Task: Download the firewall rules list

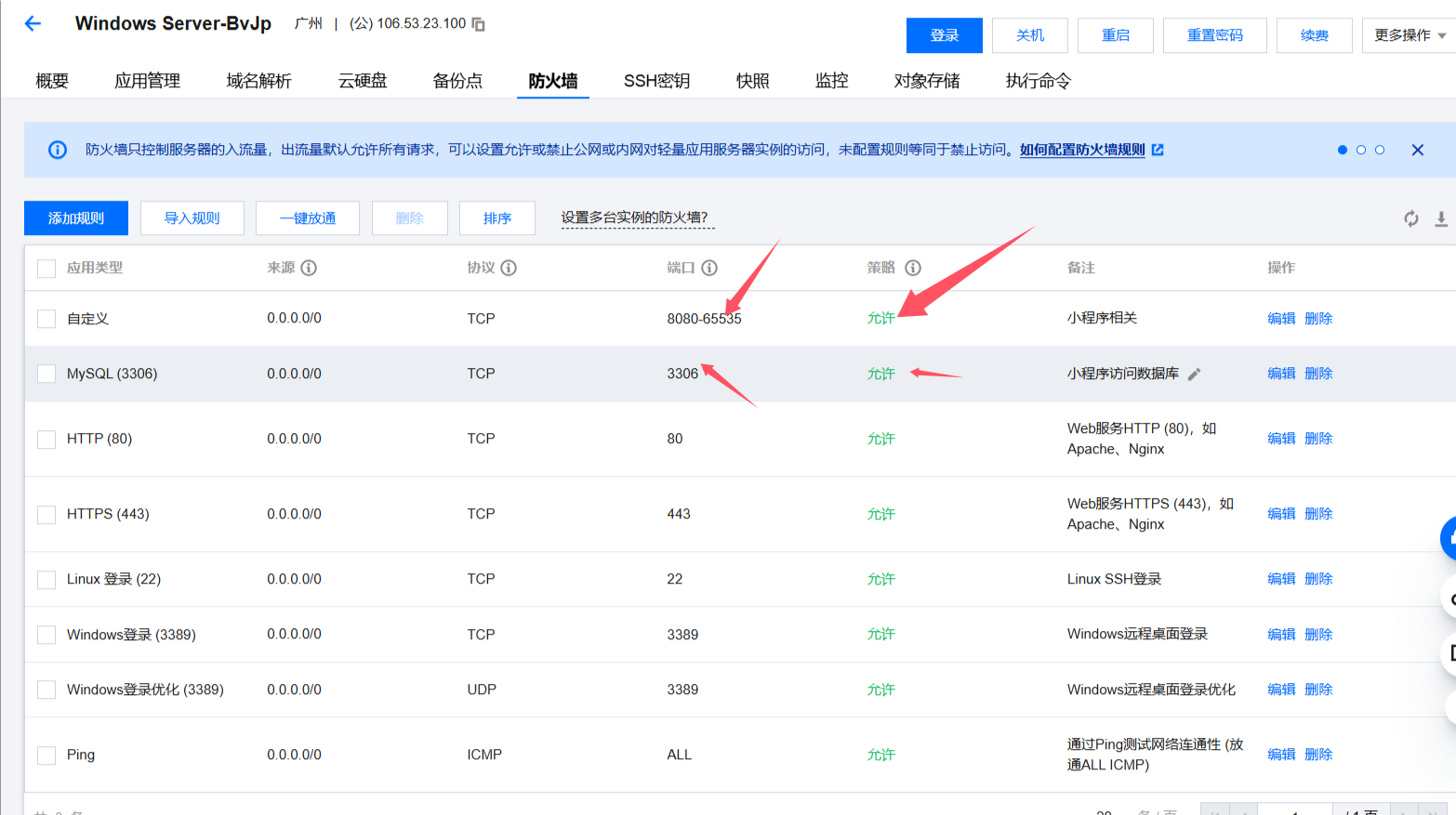Action: point(1441,218)
